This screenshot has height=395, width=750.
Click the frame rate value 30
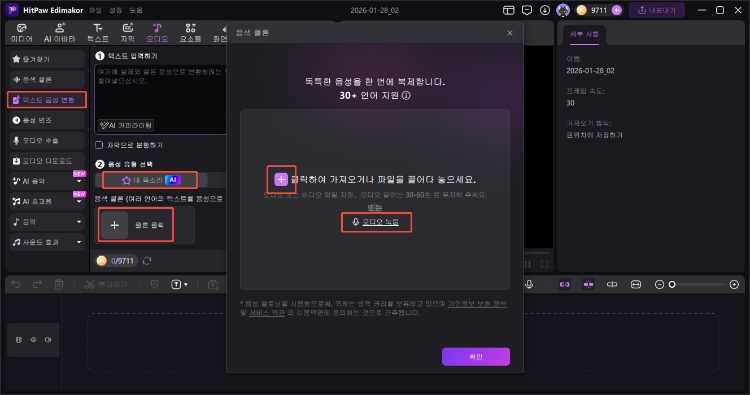point(570,103)
